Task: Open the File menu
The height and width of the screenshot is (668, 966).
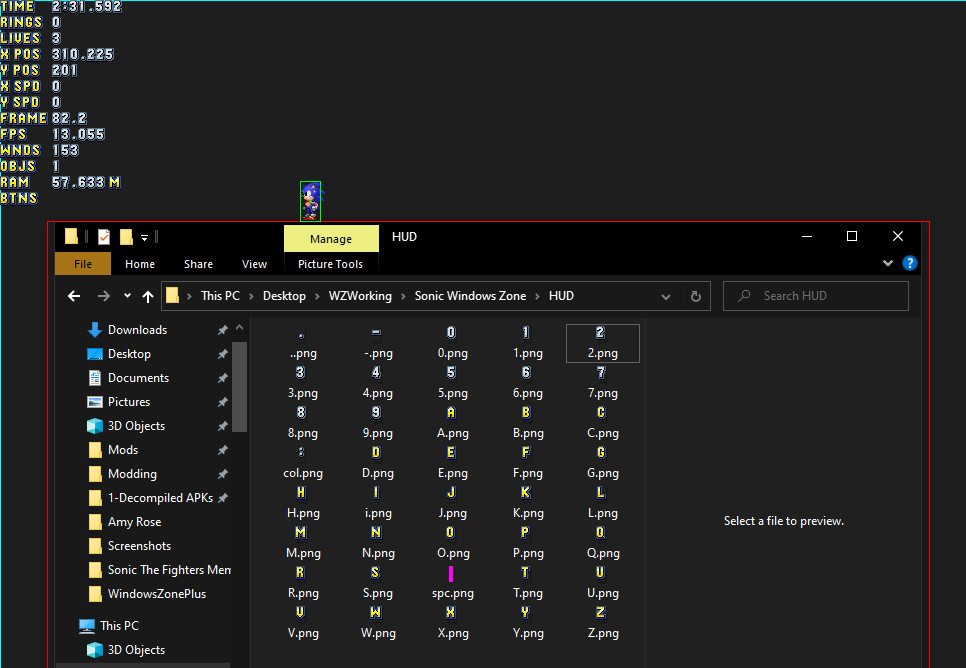Action: click(x=83, y=264)
